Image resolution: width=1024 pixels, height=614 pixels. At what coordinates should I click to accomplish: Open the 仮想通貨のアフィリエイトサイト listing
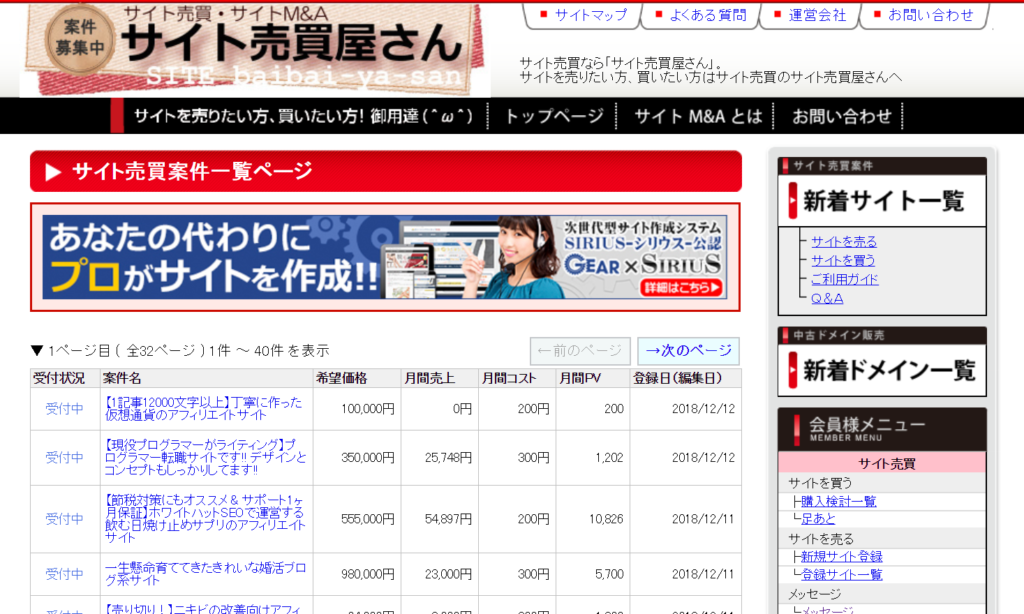(x=202, y=408)
